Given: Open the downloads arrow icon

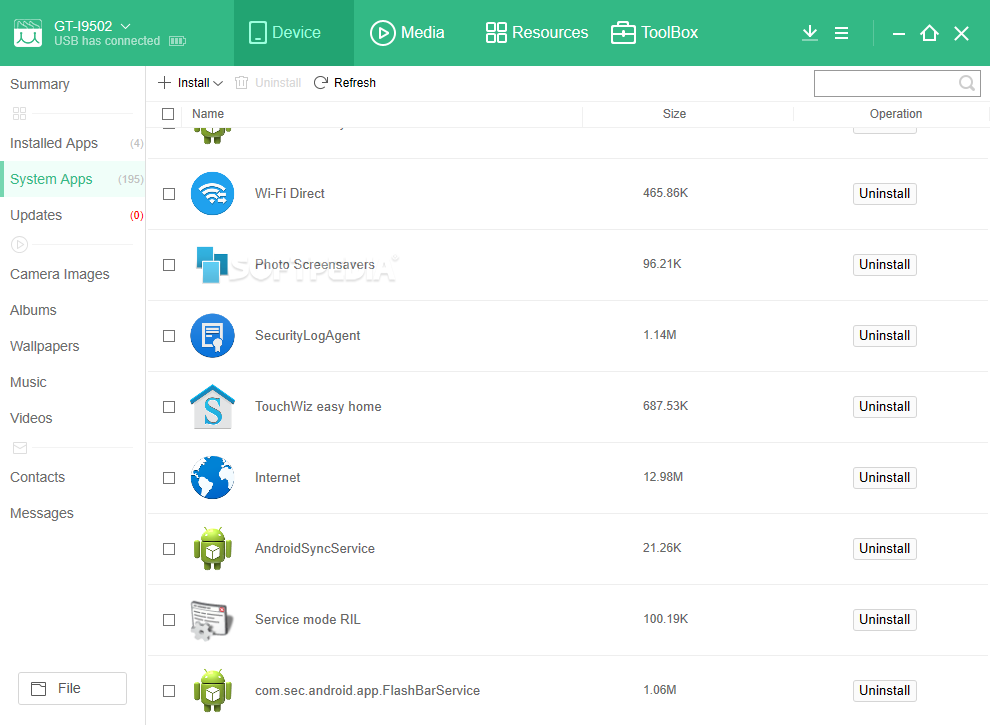Looking at the screenshot, I should (809, 33).
